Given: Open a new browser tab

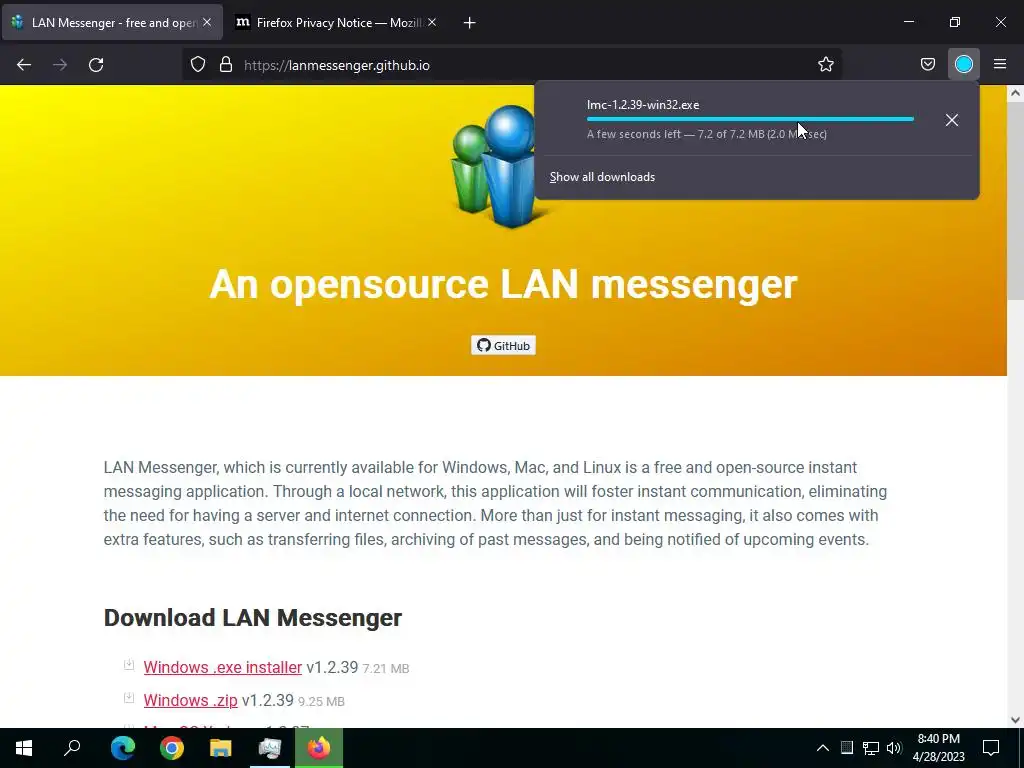Looking at the screenshot, I should tap(470, 23).
